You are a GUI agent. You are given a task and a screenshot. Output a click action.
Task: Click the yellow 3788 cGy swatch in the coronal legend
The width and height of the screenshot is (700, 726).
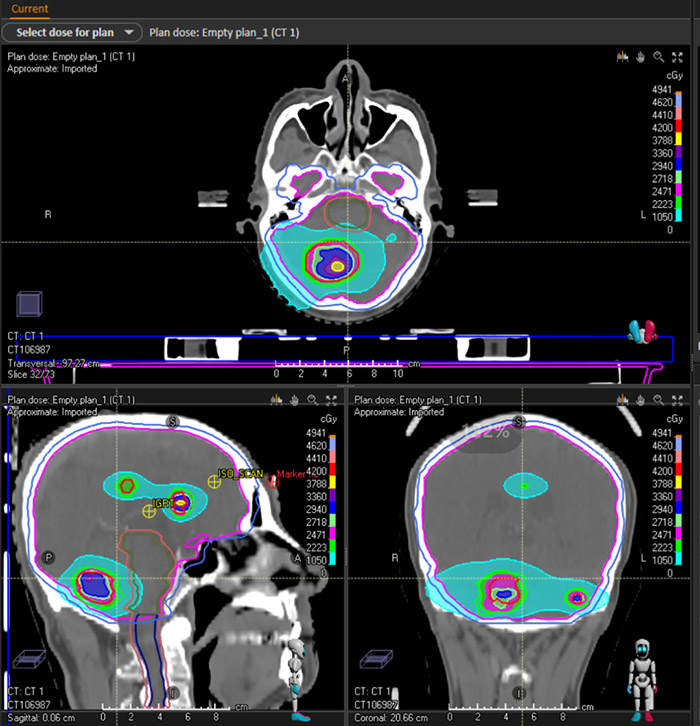pos(680,484)
